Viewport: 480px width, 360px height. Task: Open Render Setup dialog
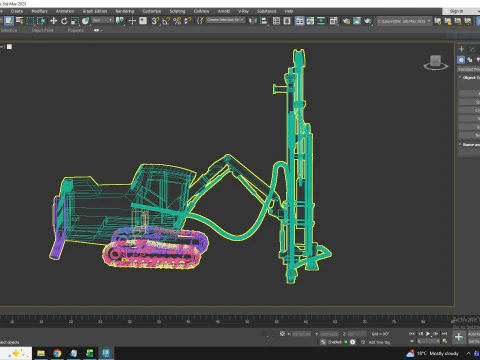pos(346,21)
